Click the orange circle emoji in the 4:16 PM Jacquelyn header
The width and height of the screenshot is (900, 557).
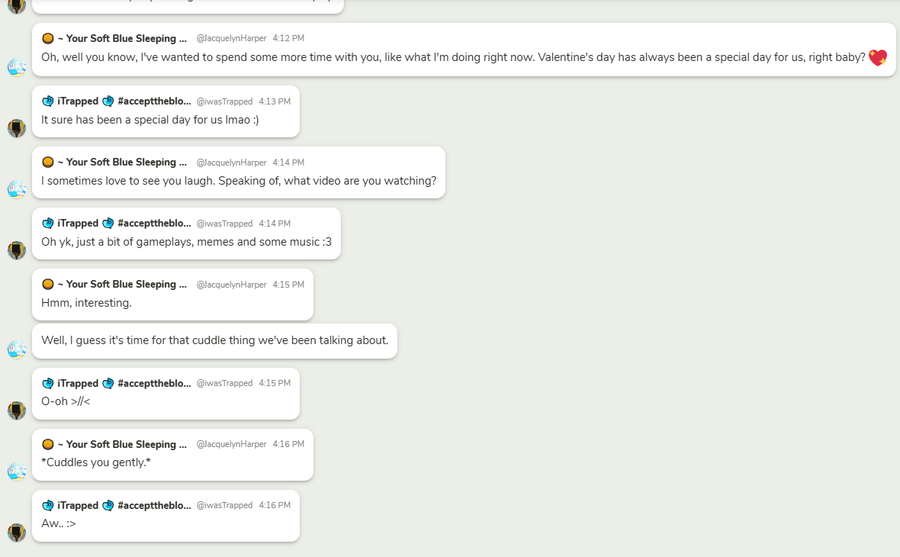[x=48, y=445]
